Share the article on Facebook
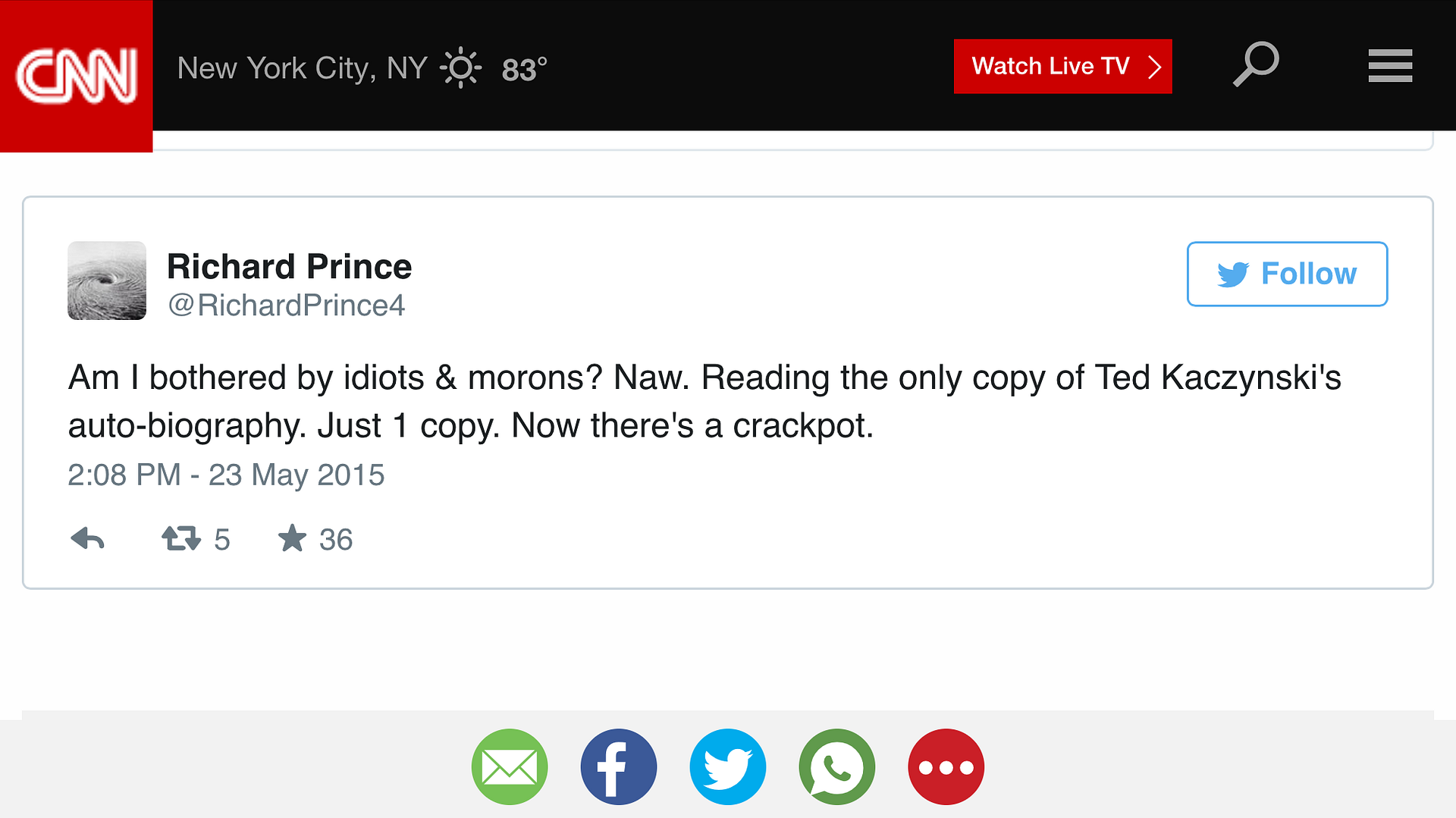This screenshot has width=1456, height=818. tap(619, 766)
